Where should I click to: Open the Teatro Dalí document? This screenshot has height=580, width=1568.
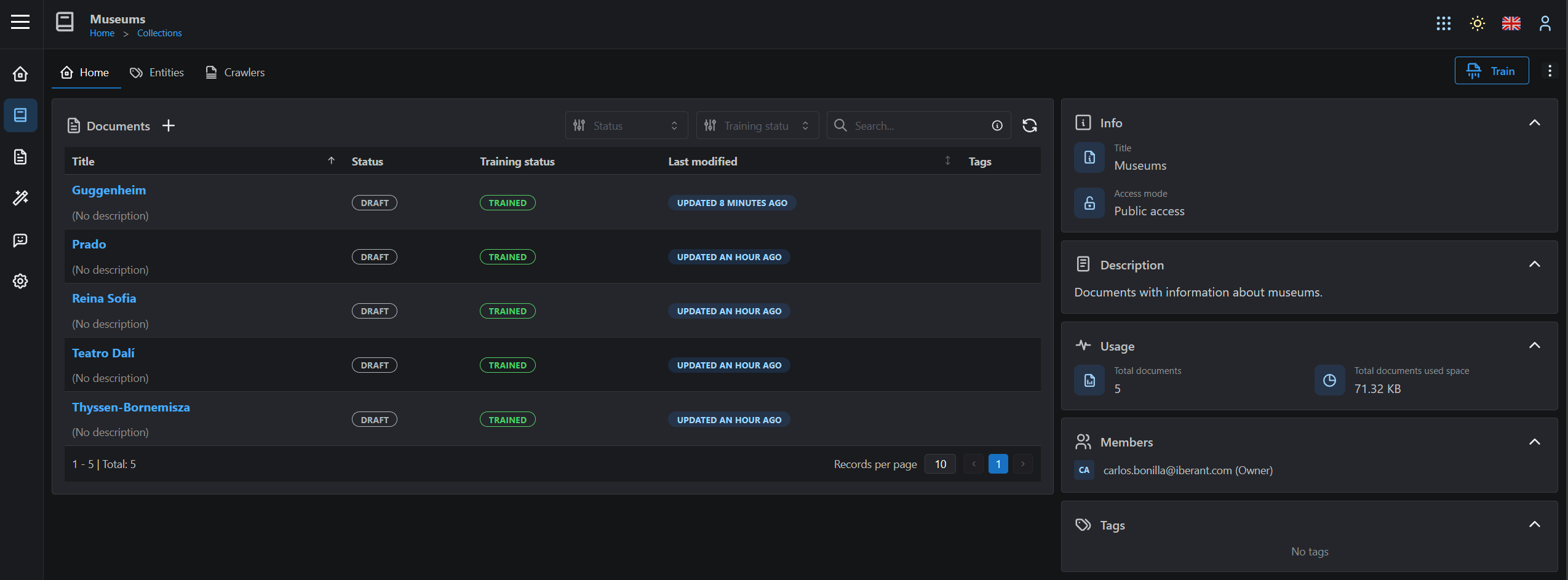pyautogui.click(x=103, y=353)
